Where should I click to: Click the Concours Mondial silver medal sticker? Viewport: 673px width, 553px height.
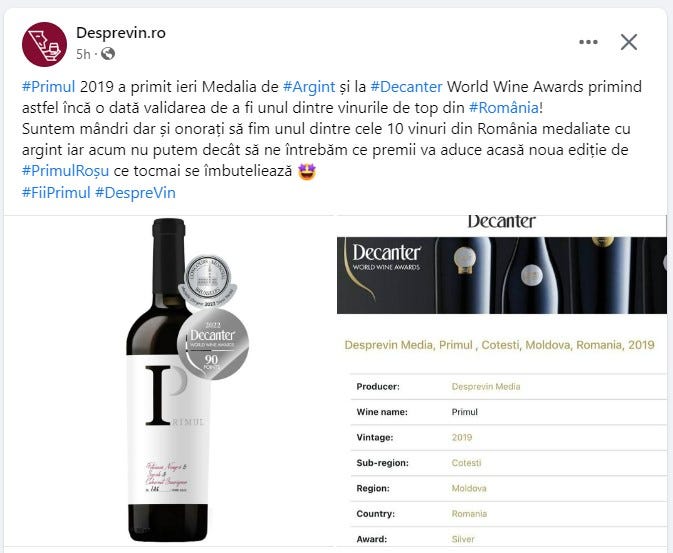[208, 280]
